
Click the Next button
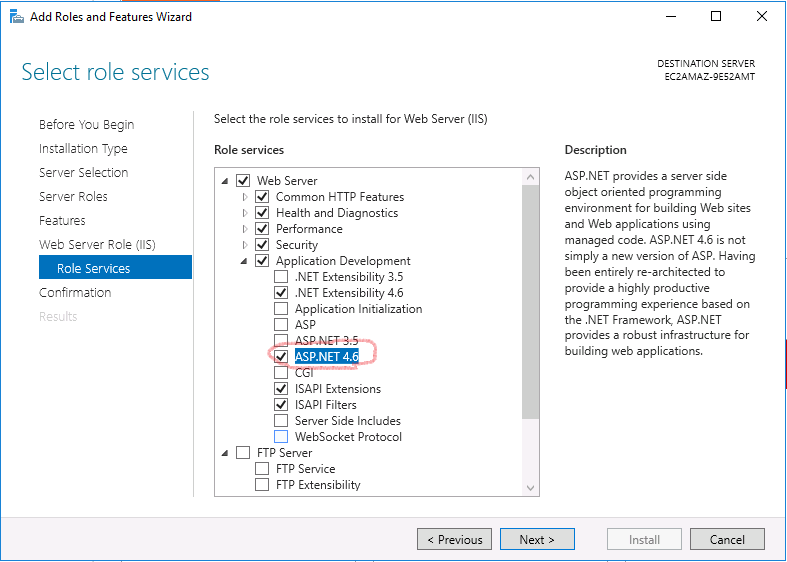pyautogui.click(x=537, y=540)
